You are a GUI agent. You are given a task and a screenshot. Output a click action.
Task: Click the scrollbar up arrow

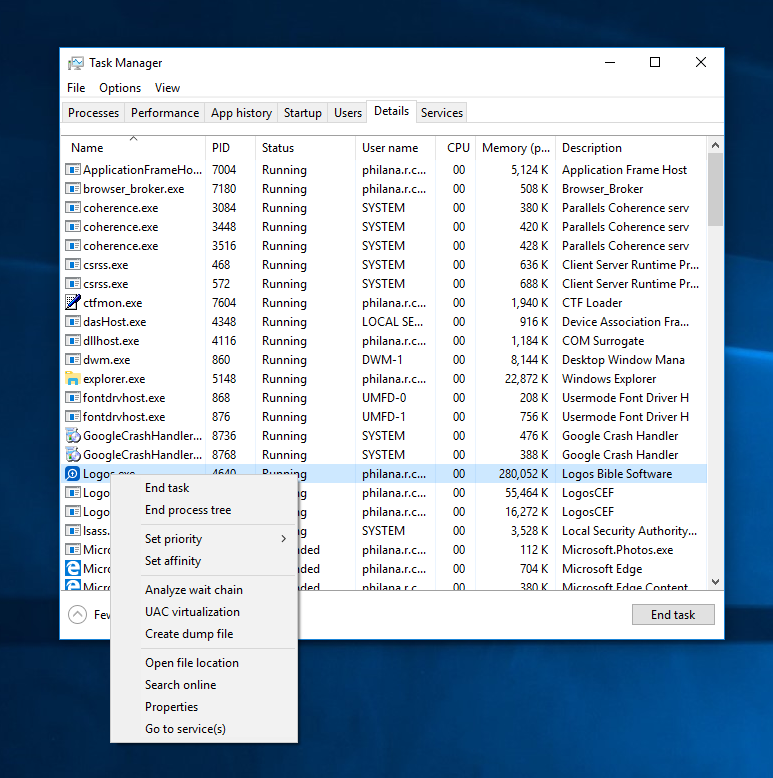coord(715,145)
